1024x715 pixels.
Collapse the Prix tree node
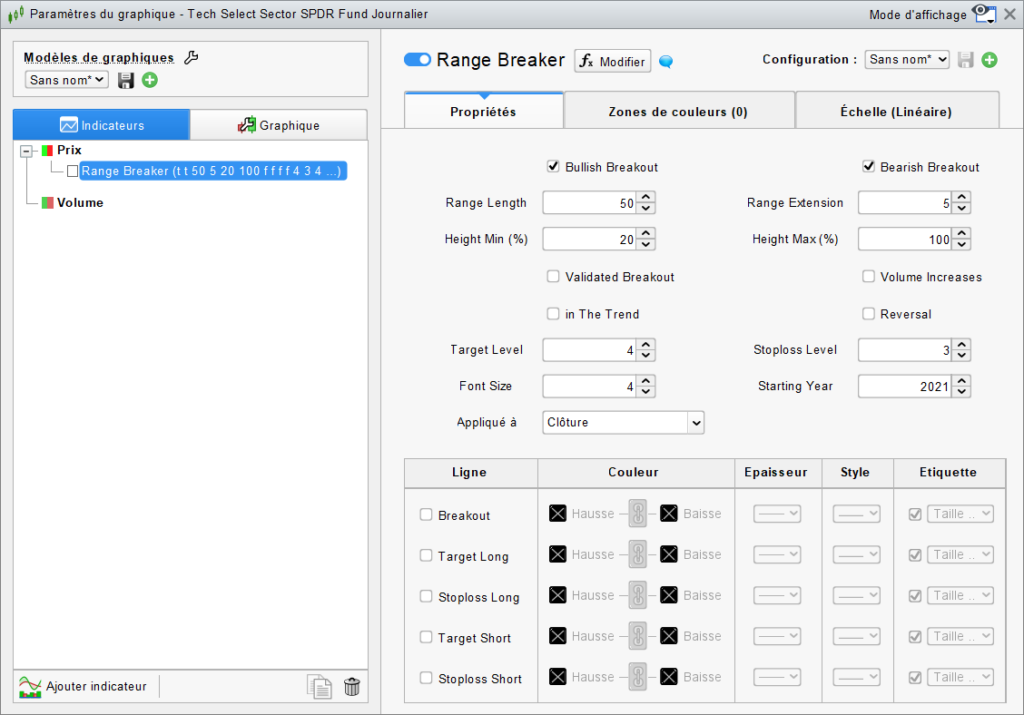click(x=26, y=151)
